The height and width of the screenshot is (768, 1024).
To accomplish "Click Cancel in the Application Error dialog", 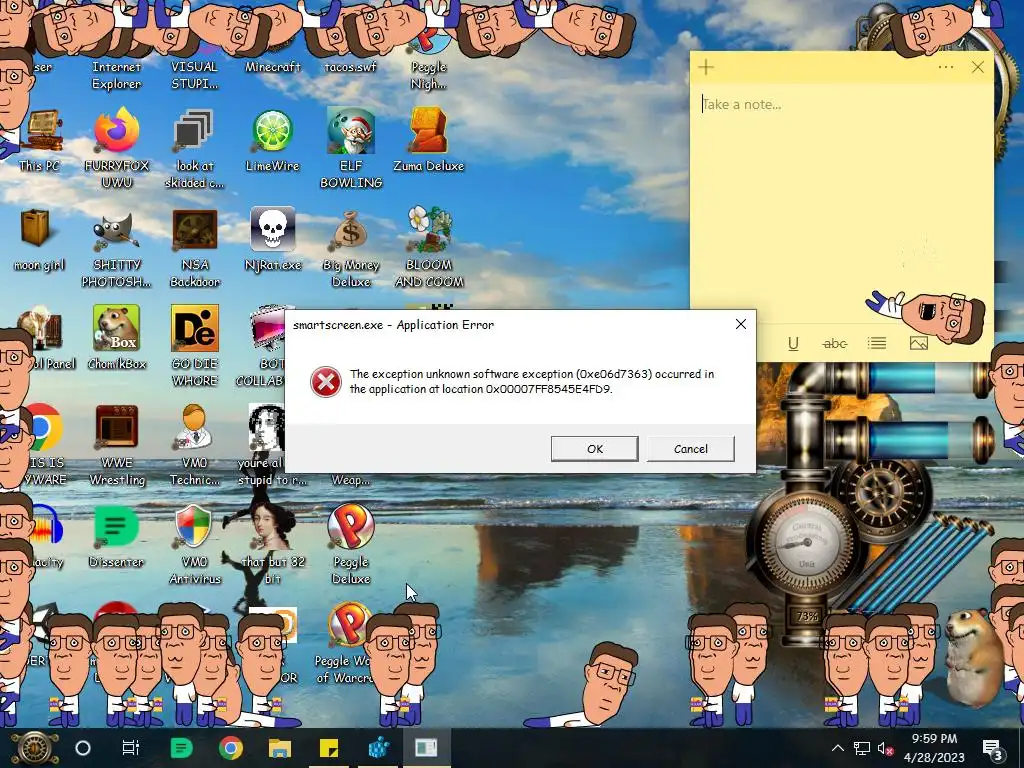I will [x=690, y=449].
